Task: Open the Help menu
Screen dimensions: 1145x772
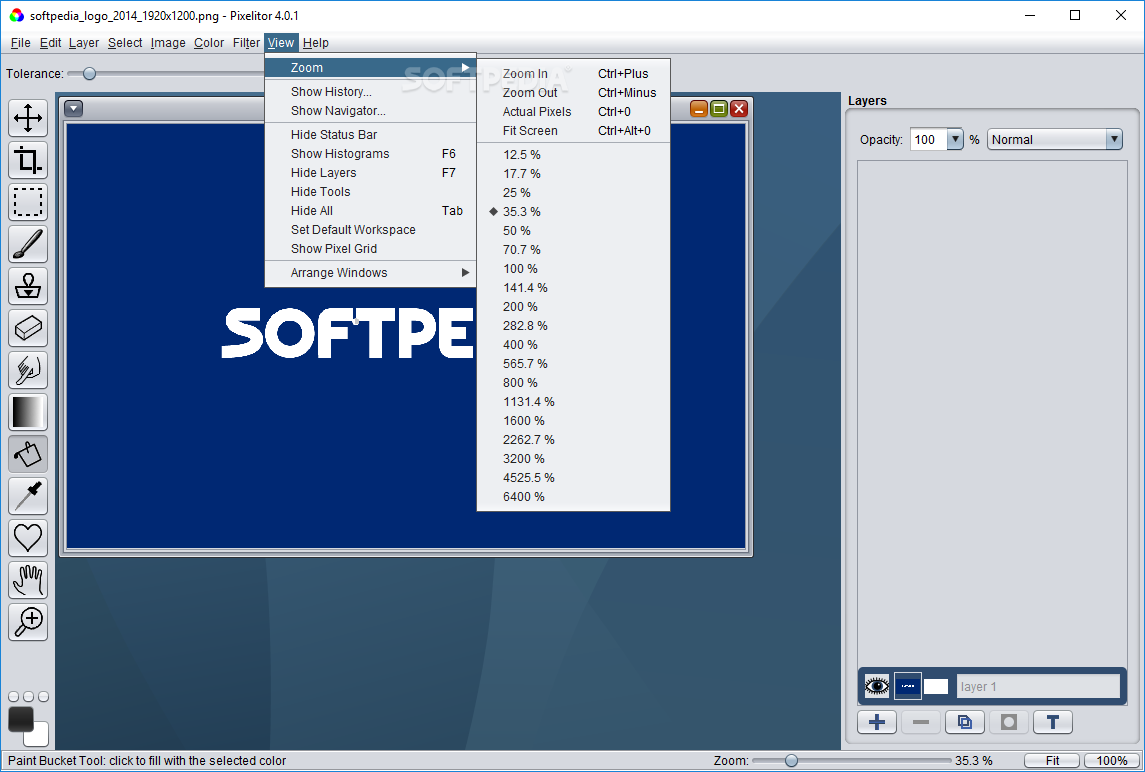Action: pyautogui.click(x=315, y=43)
